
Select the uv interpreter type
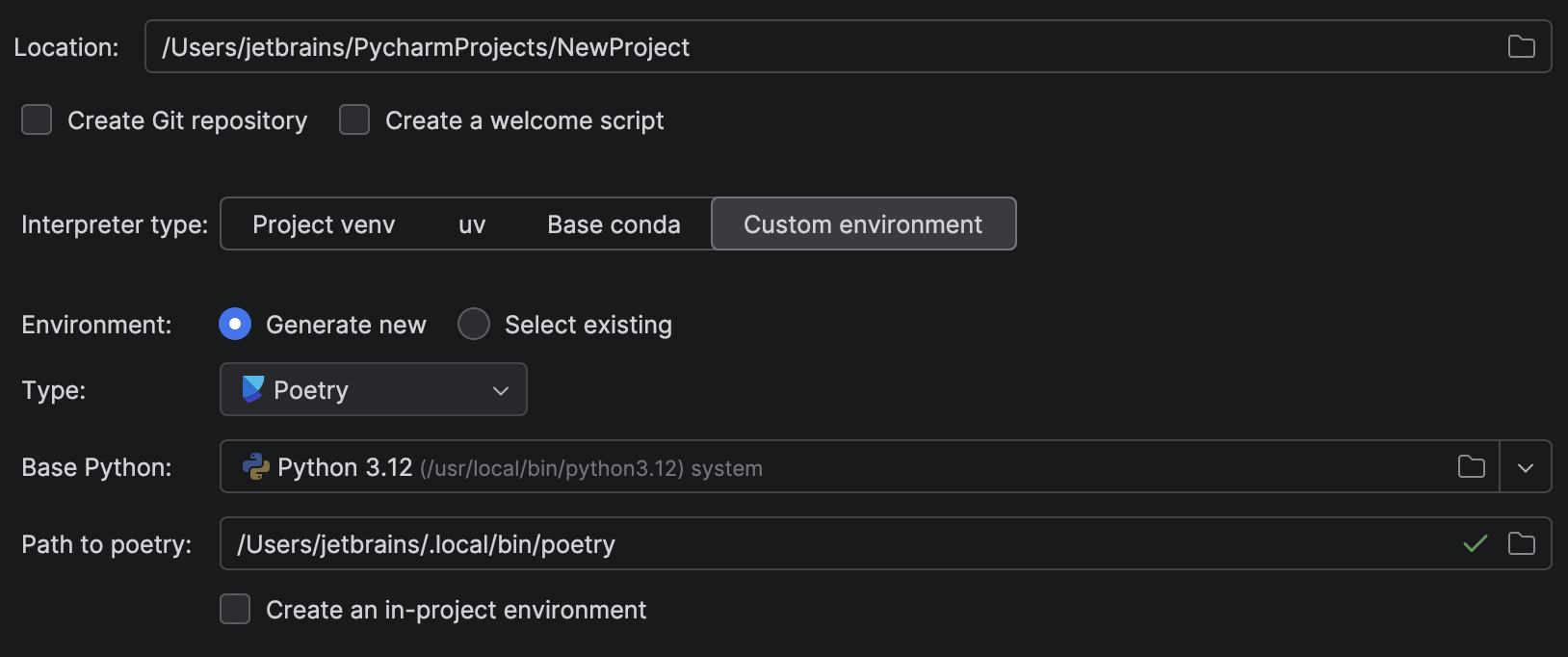tap(471, 223)
